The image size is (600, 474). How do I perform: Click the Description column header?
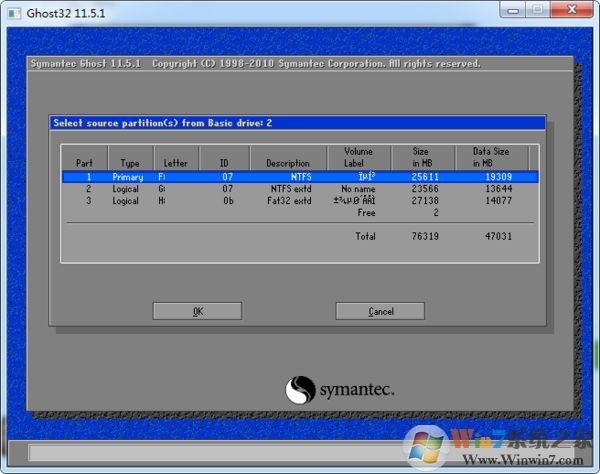pyautogui.click(x=288, y=163)
